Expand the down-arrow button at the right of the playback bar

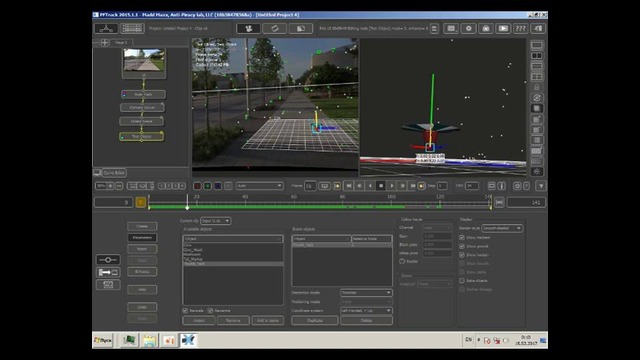click(x=541, y=186)
